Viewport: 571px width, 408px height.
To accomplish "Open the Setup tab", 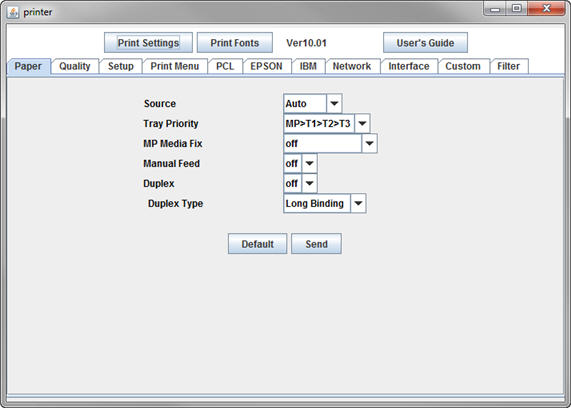I will pos(121,66).
